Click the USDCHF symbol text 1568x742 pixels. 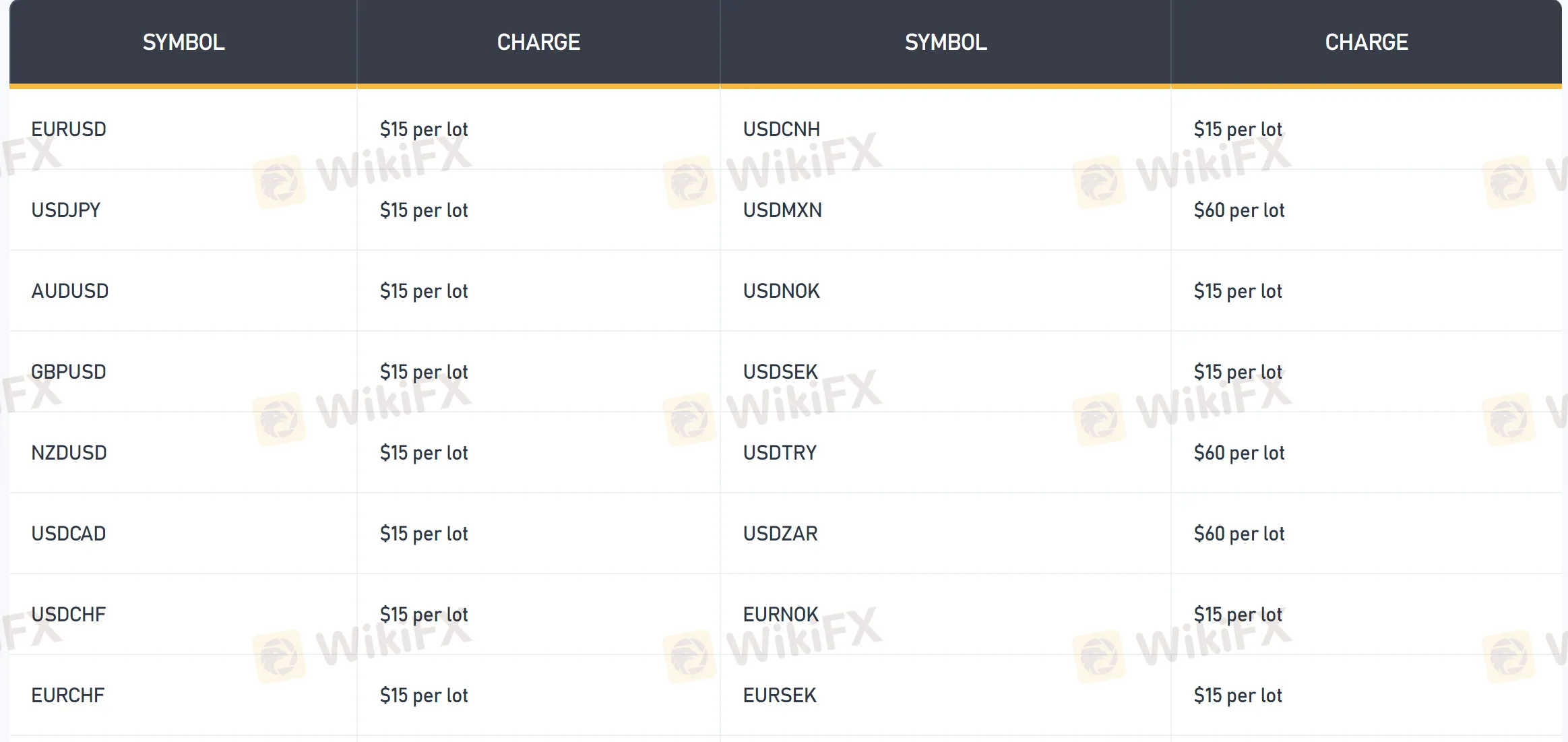tap(69, 614)
